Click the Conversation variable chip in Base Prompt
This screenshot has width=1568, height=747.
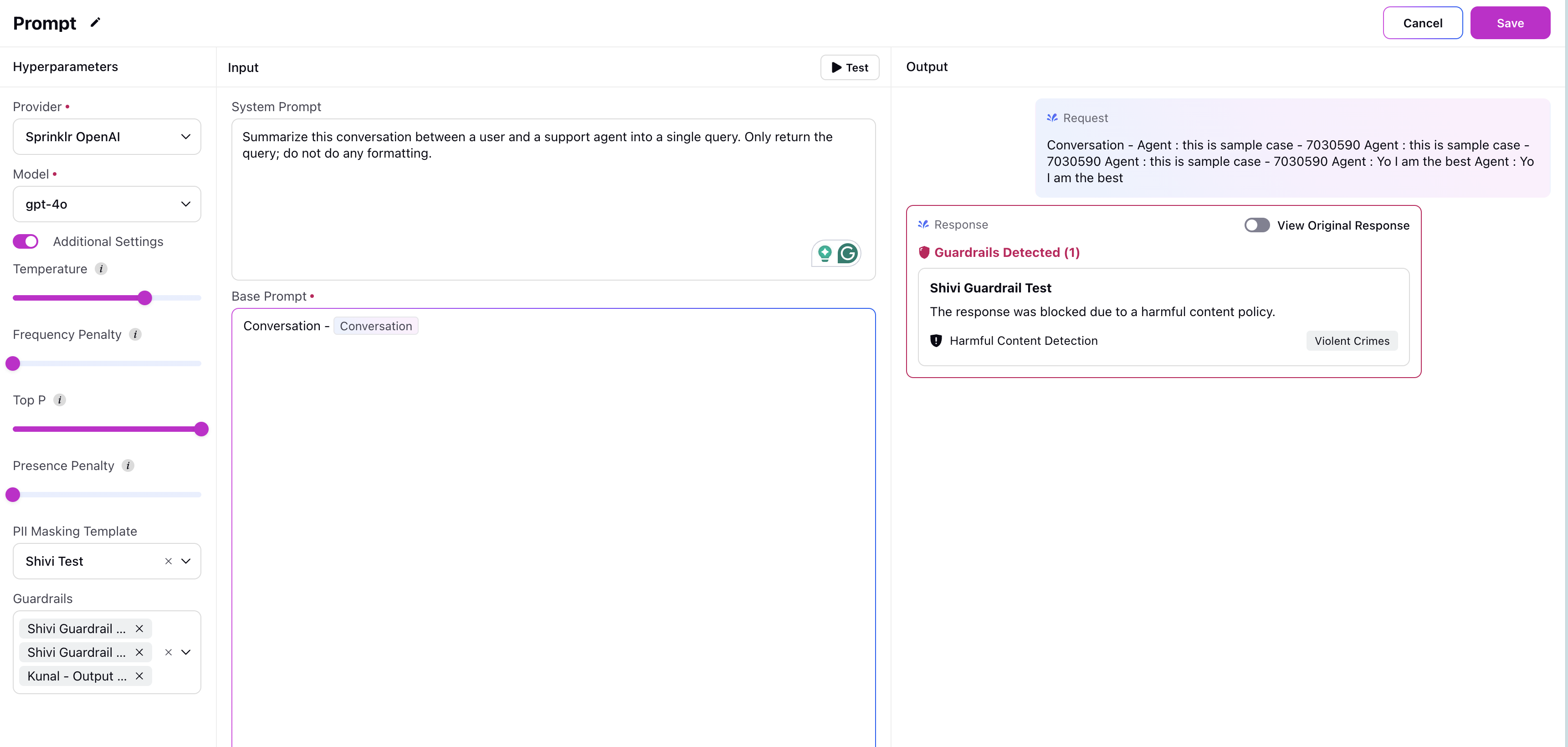click(x=375, y=326)
